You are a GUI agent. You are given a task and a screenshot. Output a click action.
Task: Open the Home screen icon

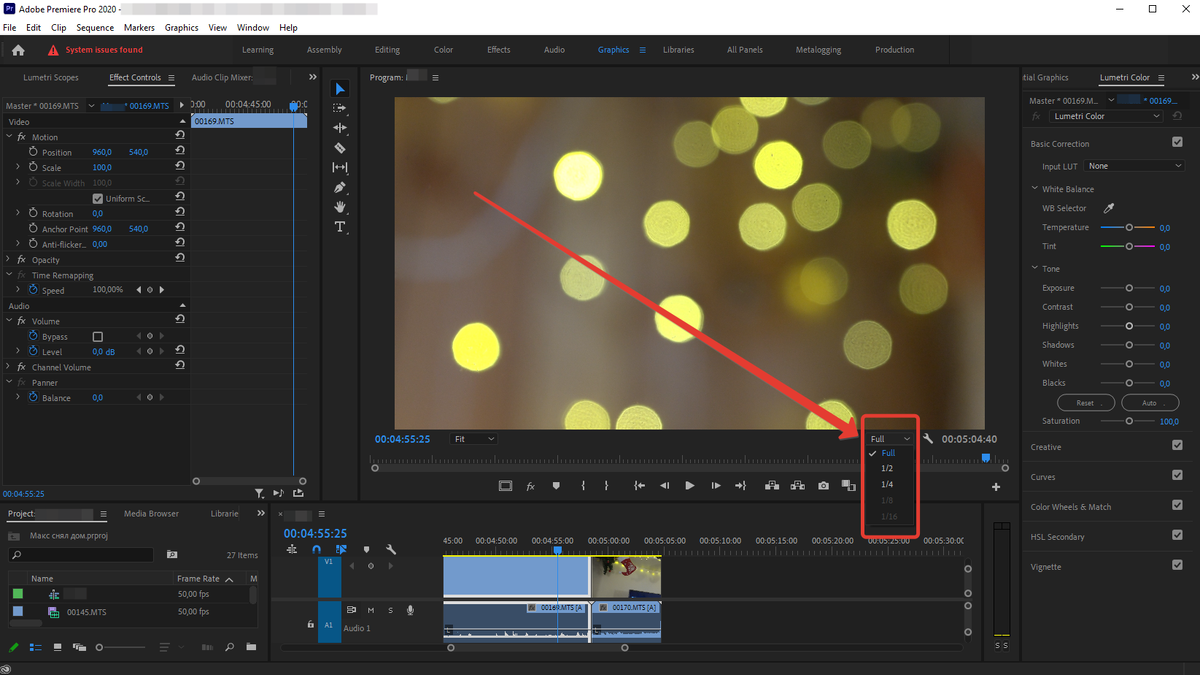coord(18,50)
